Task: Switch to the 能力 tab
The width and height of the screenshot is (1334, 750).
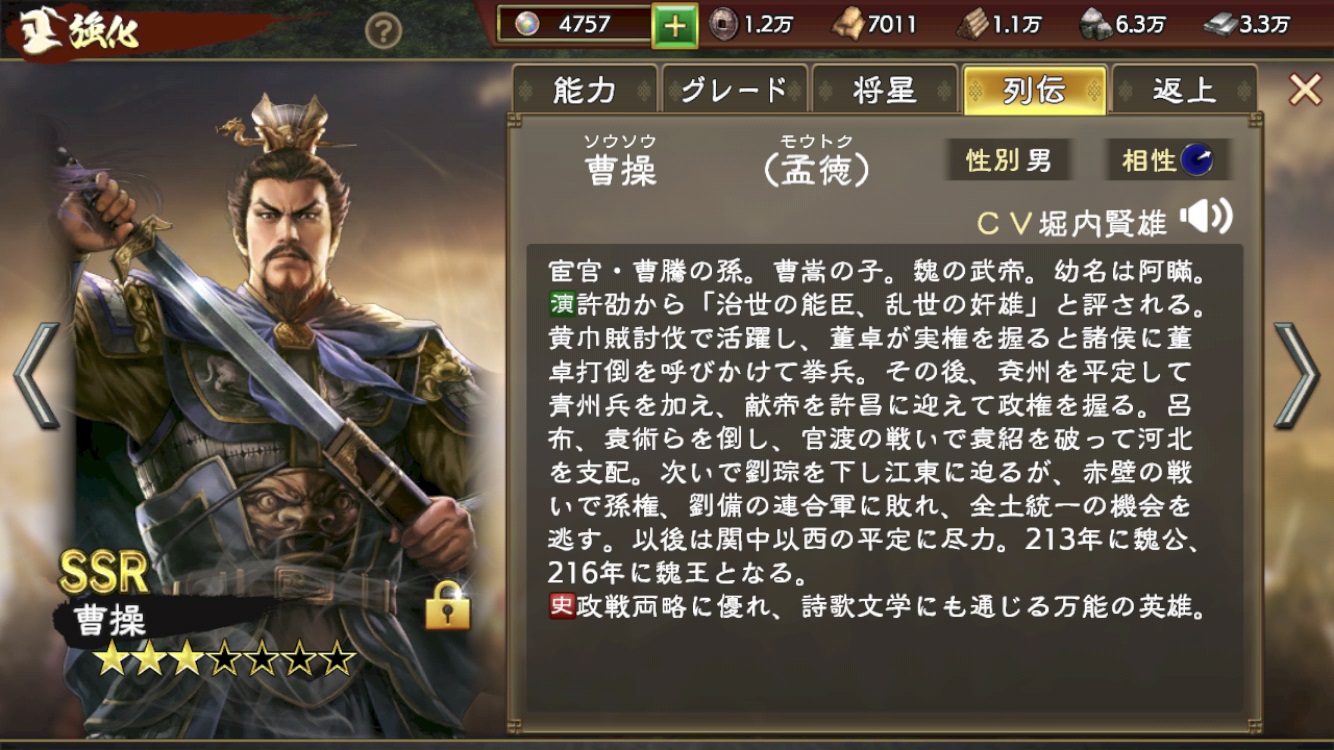Action: [585, 90]
